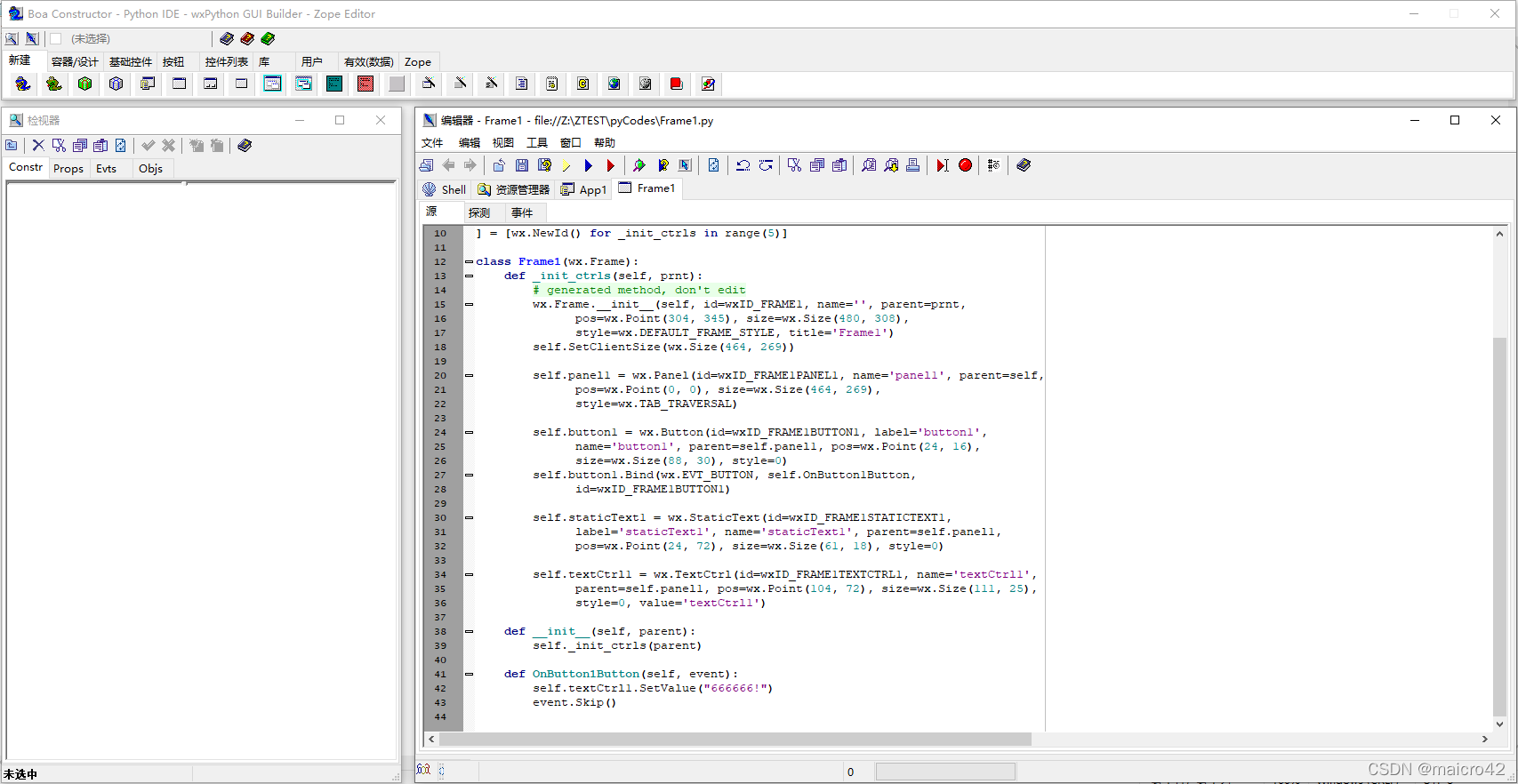This screenshot has width=1518, height=784.
Task: Redo using the editor toolbar redo arrow
Action: point(766,165)
